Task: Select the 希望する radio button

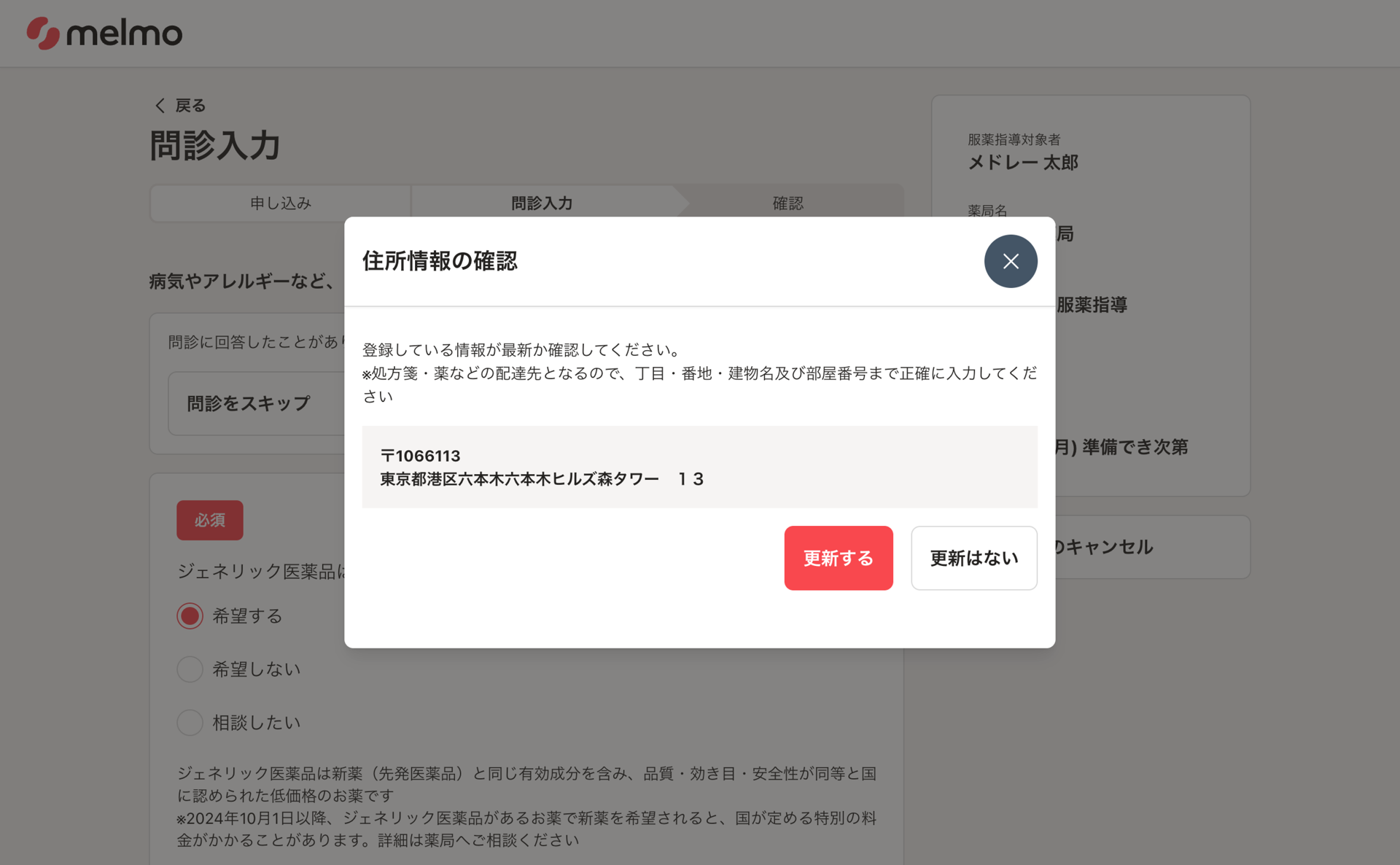Action: click(x=190, y=616)
